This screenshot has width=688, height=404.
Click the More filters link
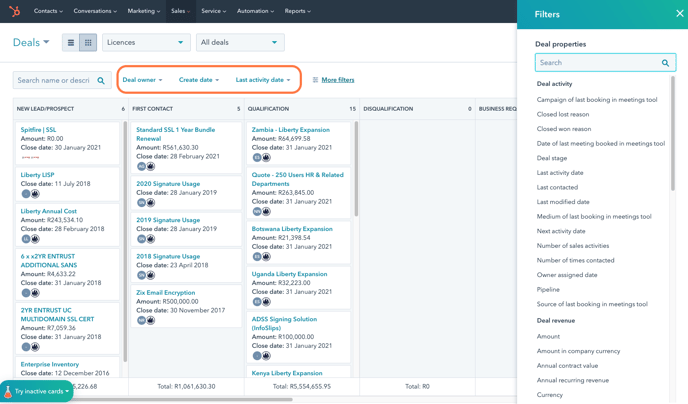(x=337, y=80)
